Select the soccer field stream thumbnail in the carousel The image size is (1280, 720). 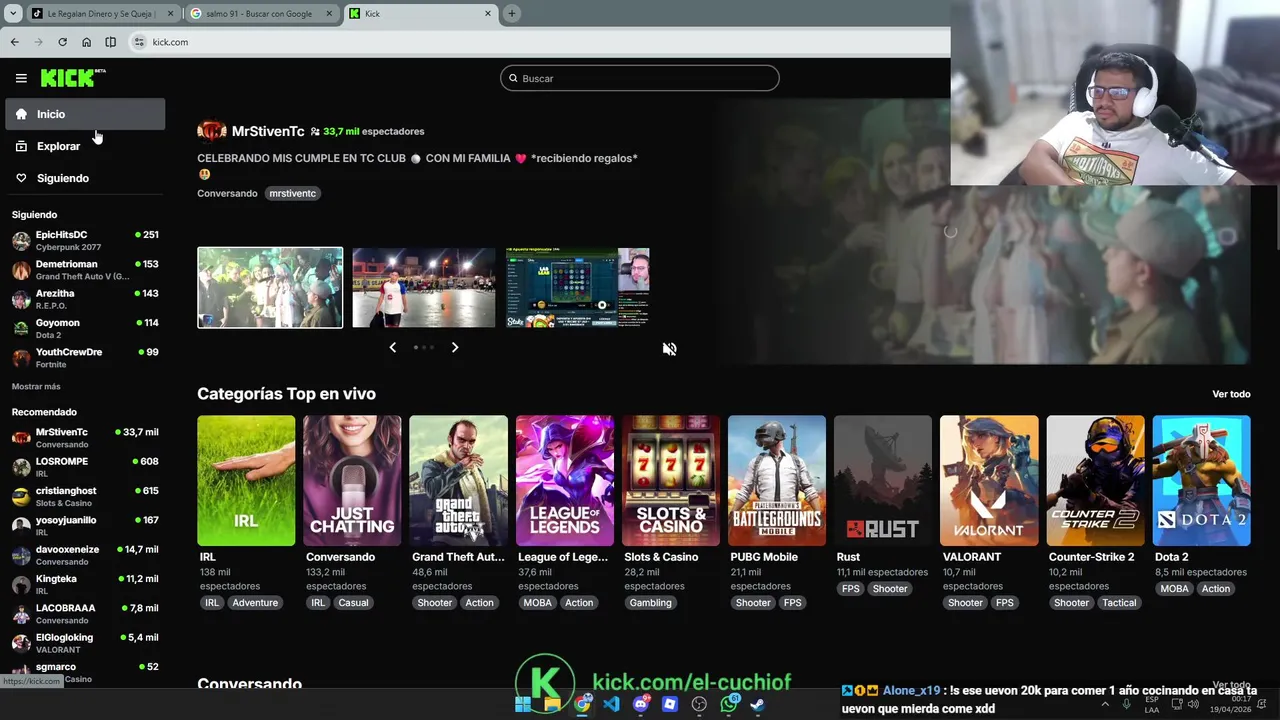[424, 287]
